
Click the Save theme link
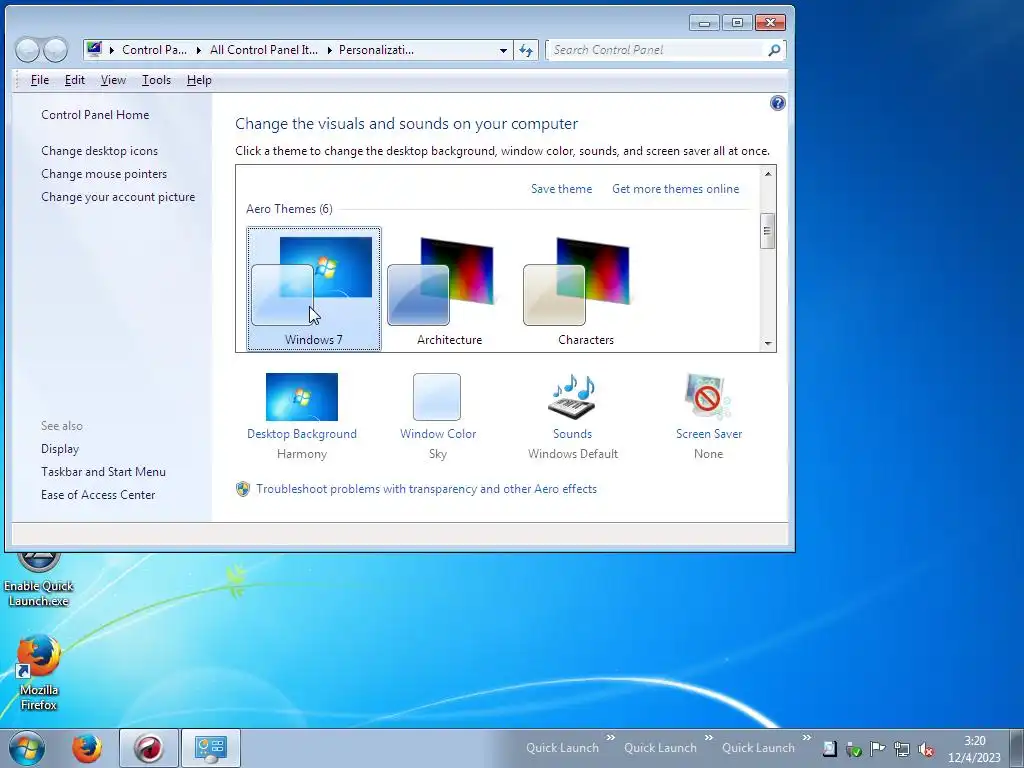tap(561, 189)
